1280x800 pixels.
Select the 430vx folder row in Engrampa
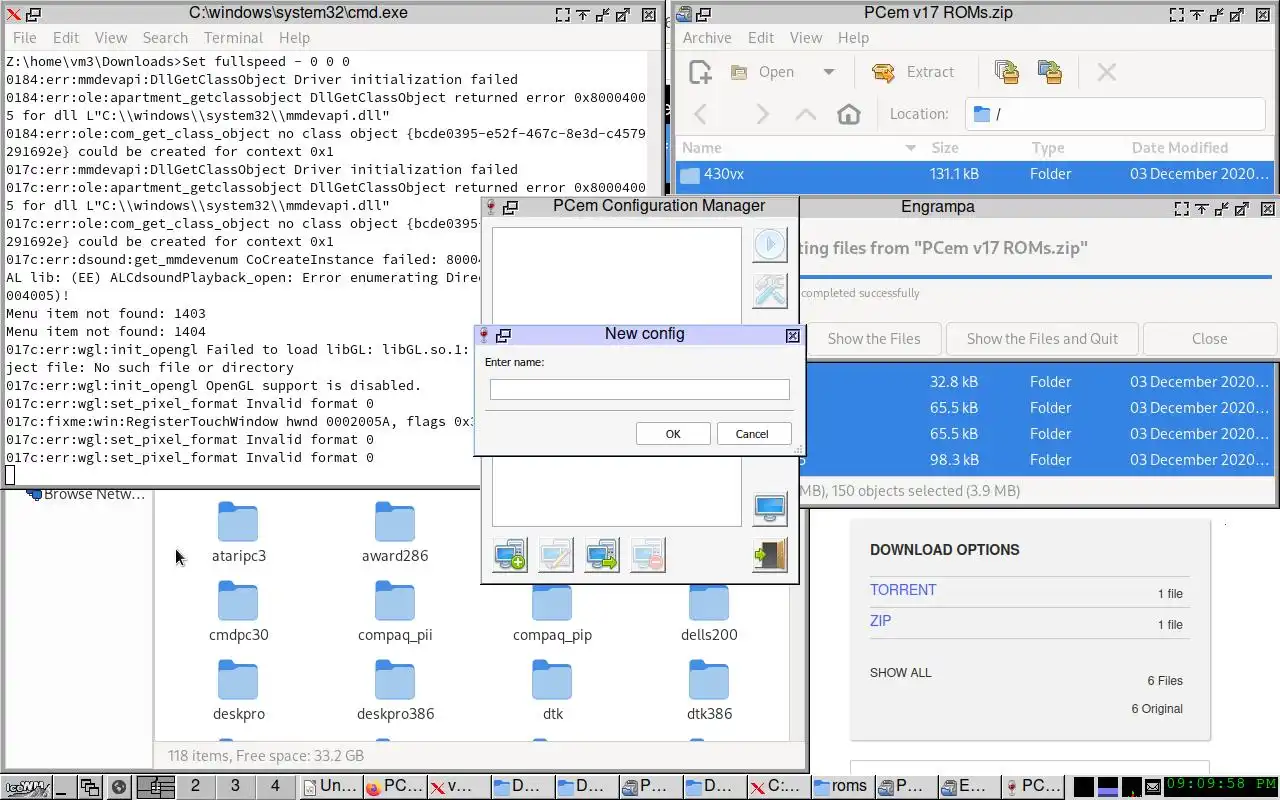click(976, 174)
